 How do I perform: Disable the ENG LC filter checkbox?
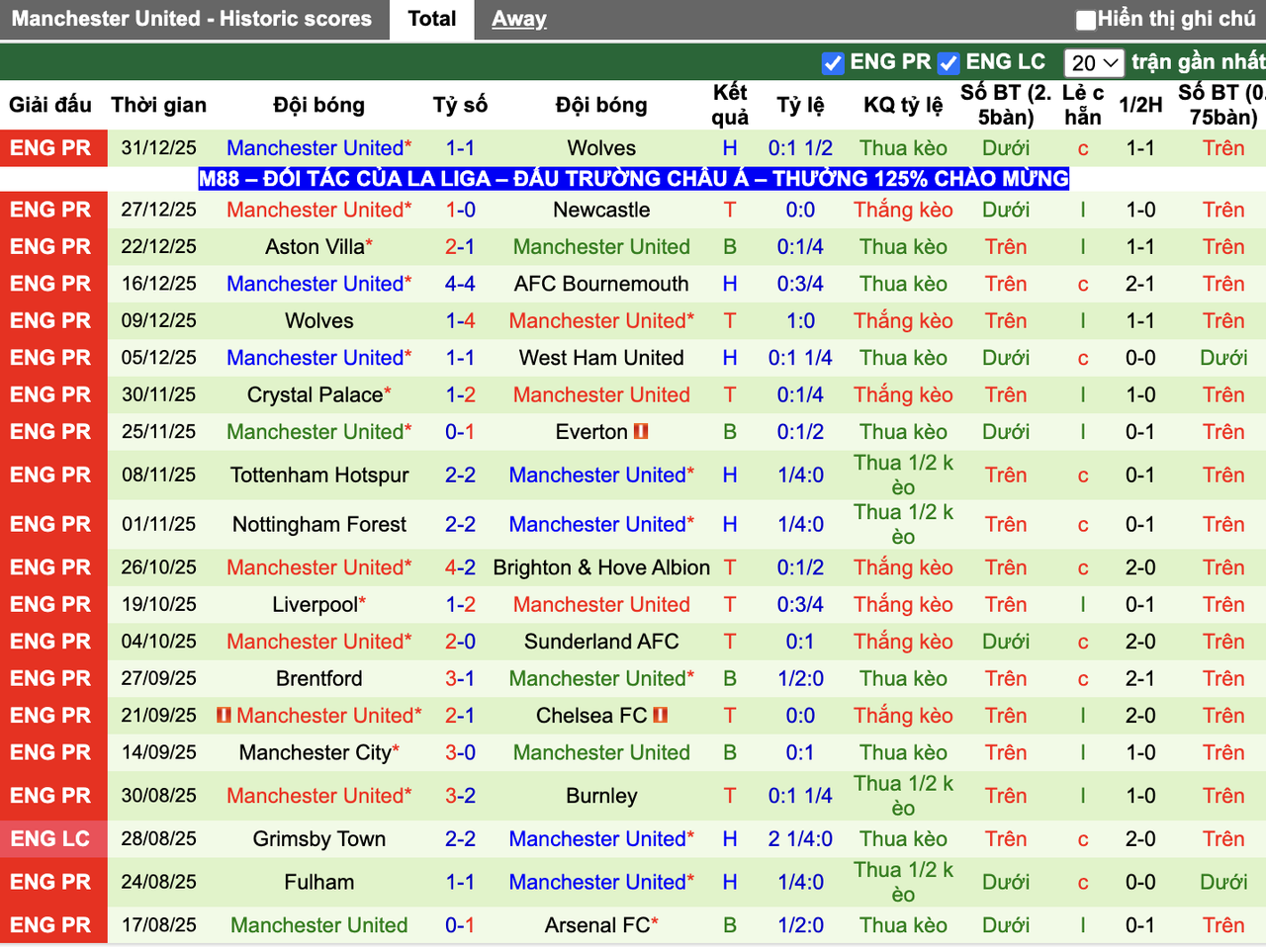coord(949,61)
